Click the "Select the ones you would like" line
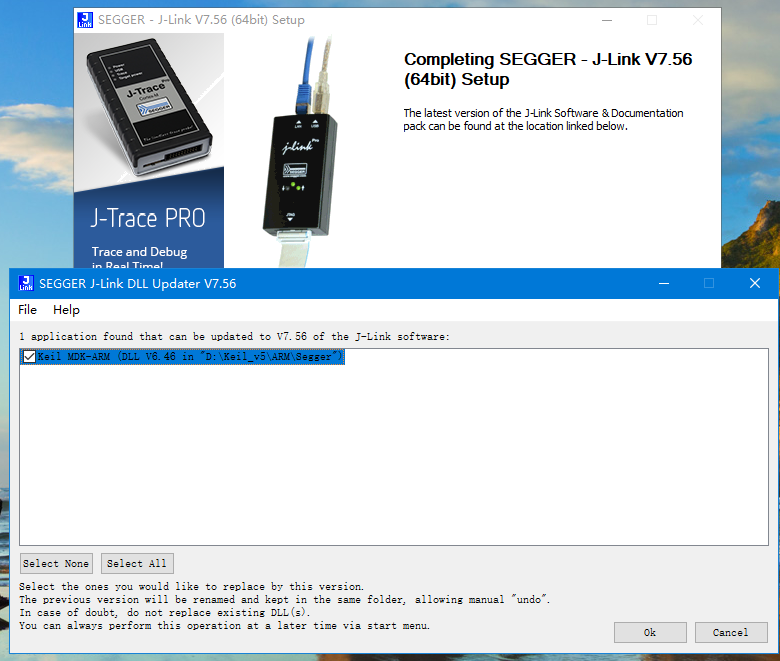Viewport: 780px width, 661px height. pos(192,587)
